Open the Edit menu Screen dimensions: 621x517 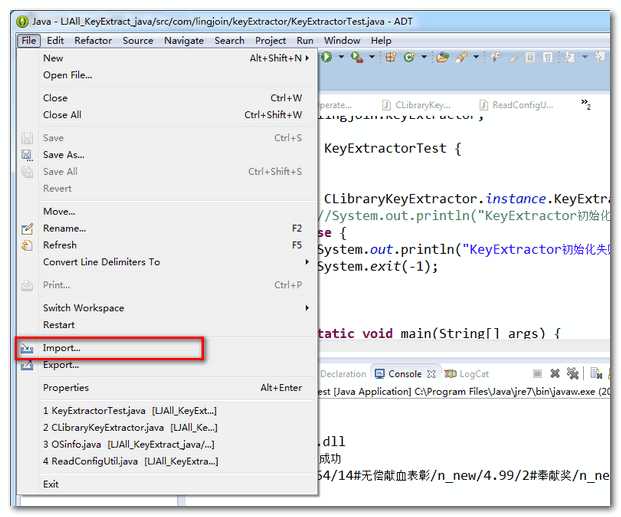click(55, 40)
